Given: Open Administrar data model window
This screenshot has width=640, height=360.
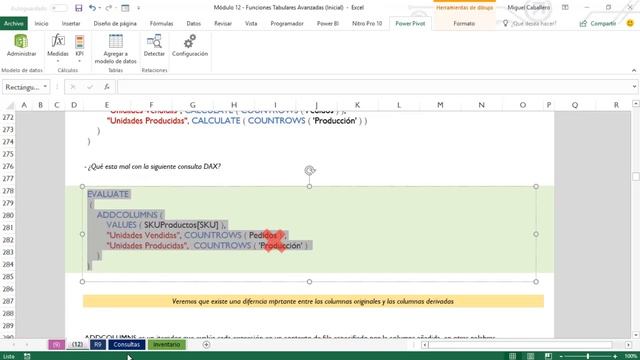Looking at the screenshot, I should [x=21, y=45].
